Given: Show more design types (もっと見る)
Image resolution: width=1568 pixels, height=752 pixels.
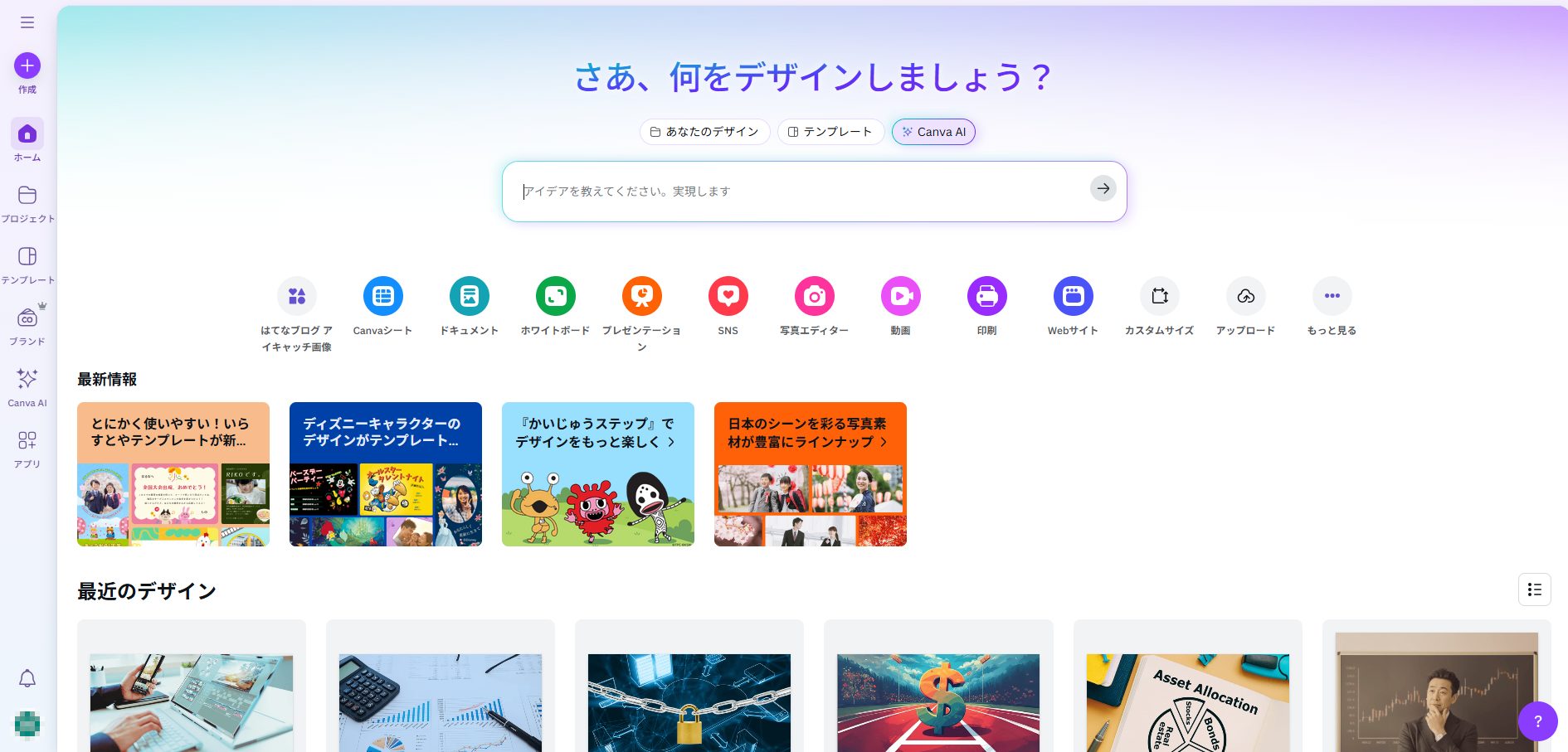Looking at the screenshot, I should coord(1332,296).
